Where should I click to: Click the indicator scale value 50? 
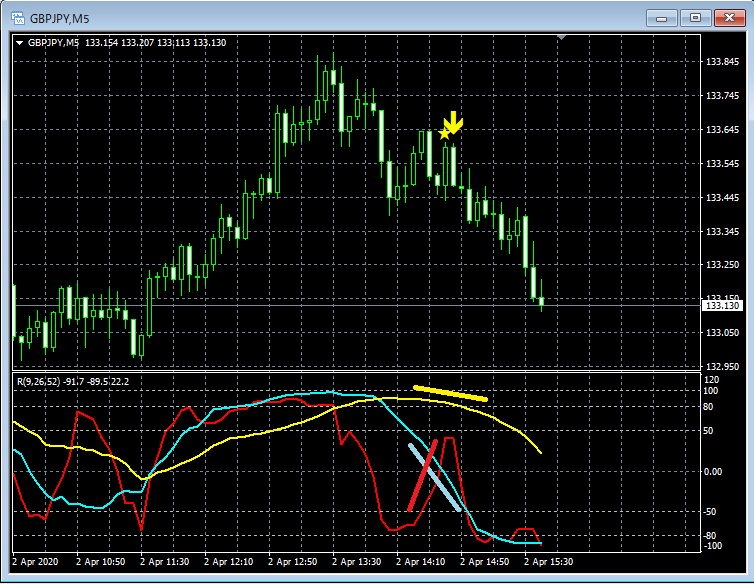(x=708, y=431)
